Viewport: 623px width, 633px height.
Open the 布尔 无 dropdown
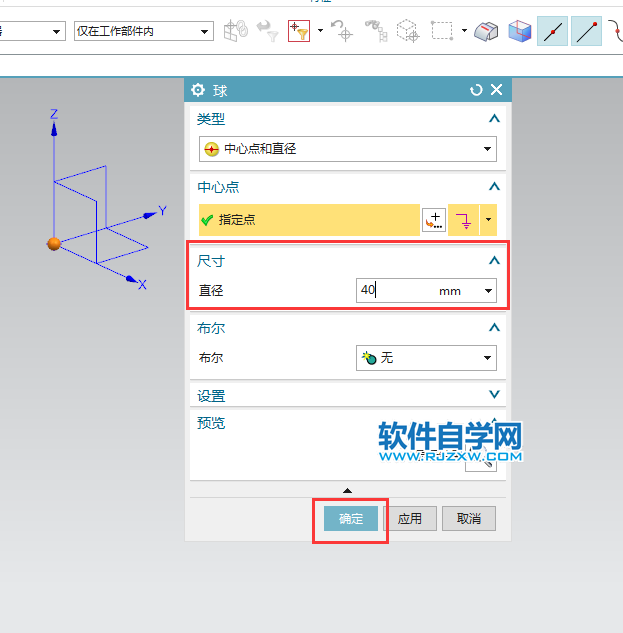pyautogui.click(x=426, y=358)
